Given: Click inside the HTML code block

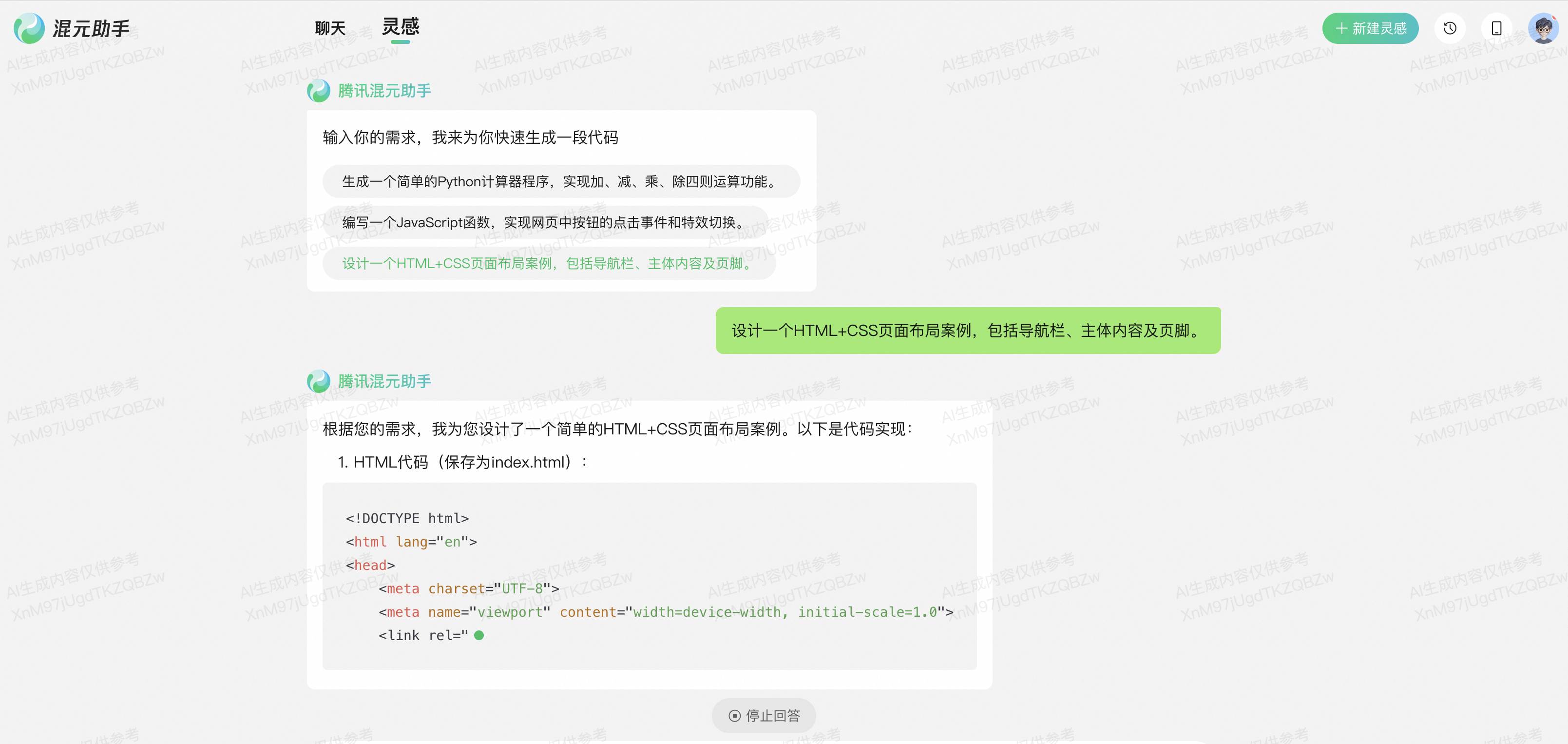Looking at the screenshot, I should pyautogui.click(x=649, y=575).
